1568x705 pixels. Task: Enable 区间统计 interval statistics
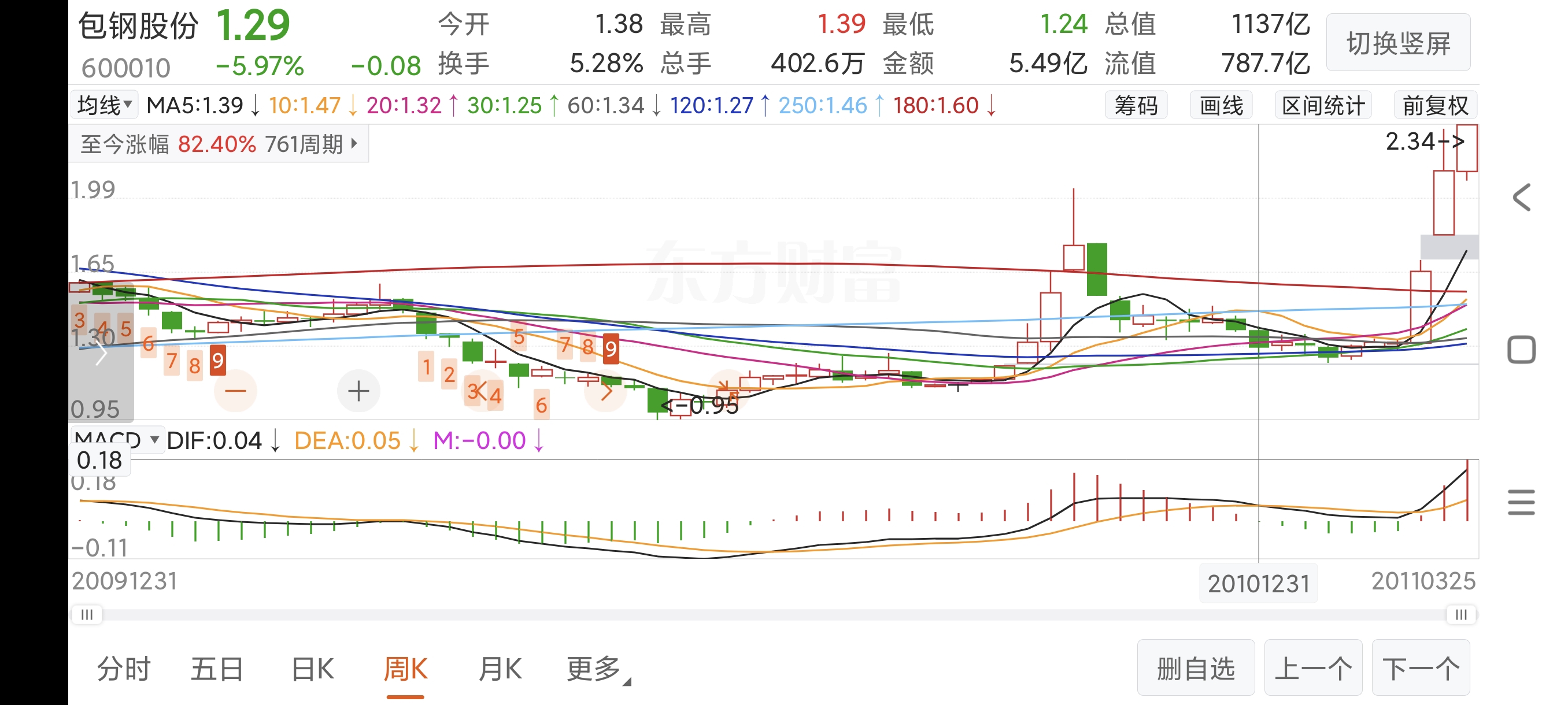click(1322, 106)
